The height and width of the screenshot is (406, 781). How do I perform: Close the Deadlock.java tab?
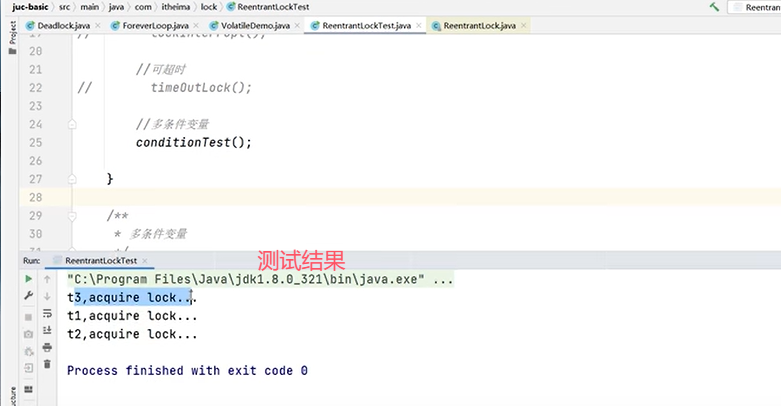coord(98,25)
